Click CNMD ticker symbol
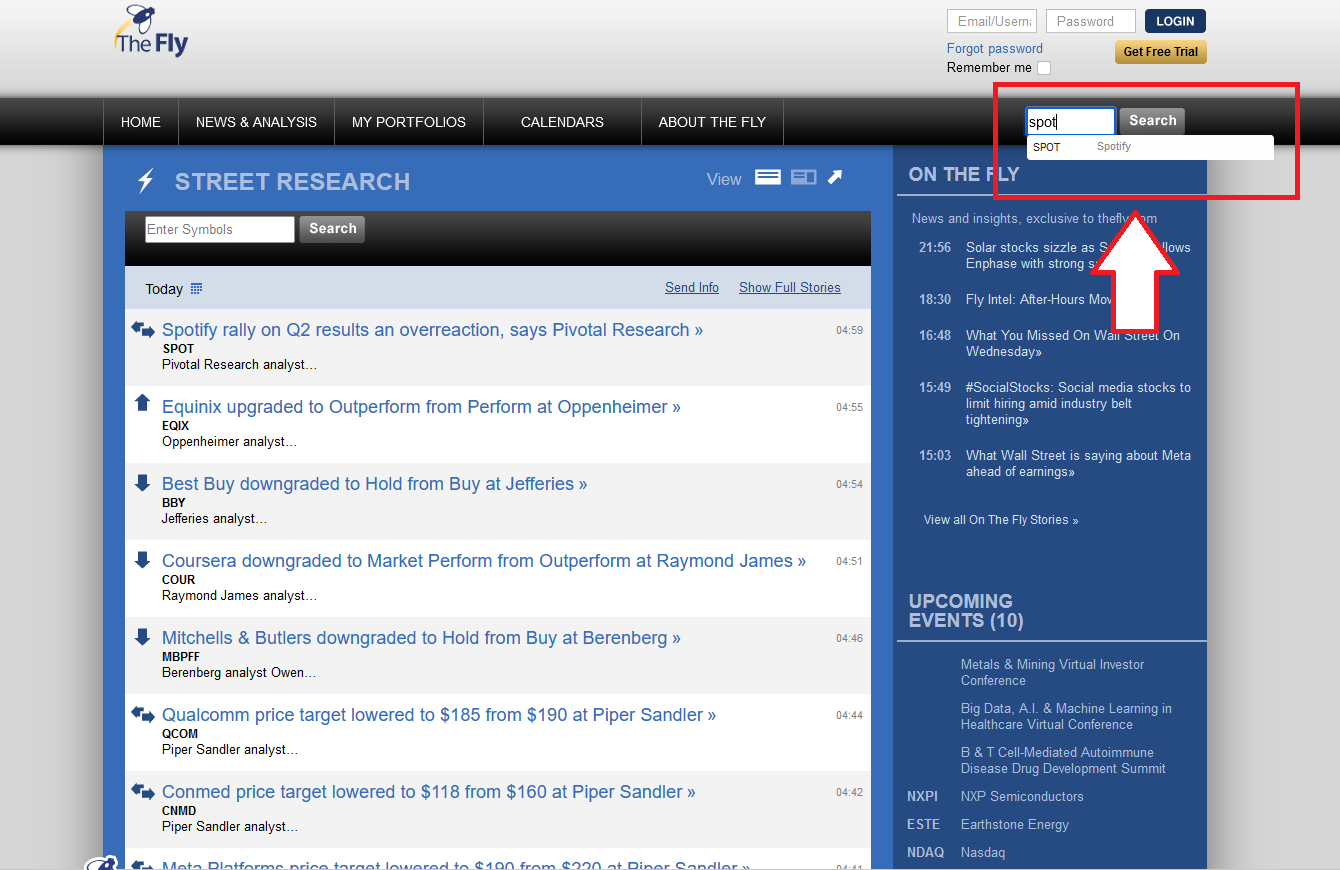The width and height of the screenshot is (1340, 870). point(179,811)
